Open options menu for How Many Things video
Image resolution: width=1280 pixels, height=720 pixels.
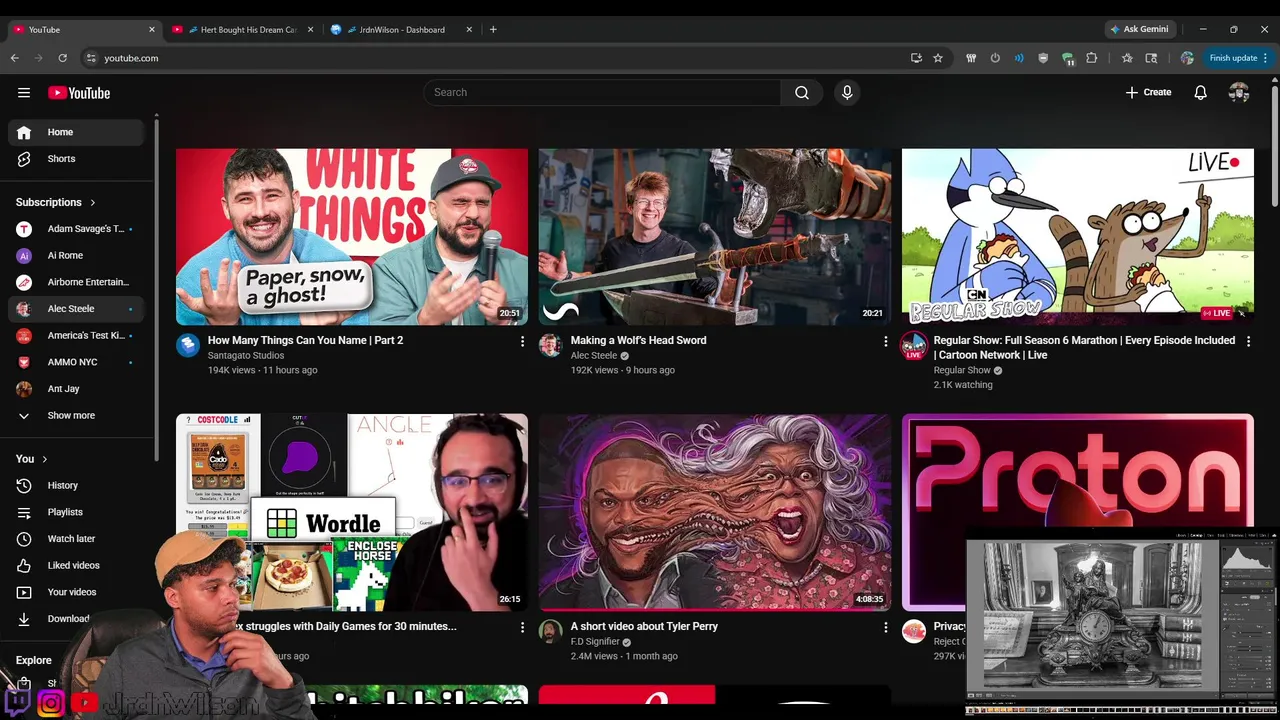coord(522,342)
